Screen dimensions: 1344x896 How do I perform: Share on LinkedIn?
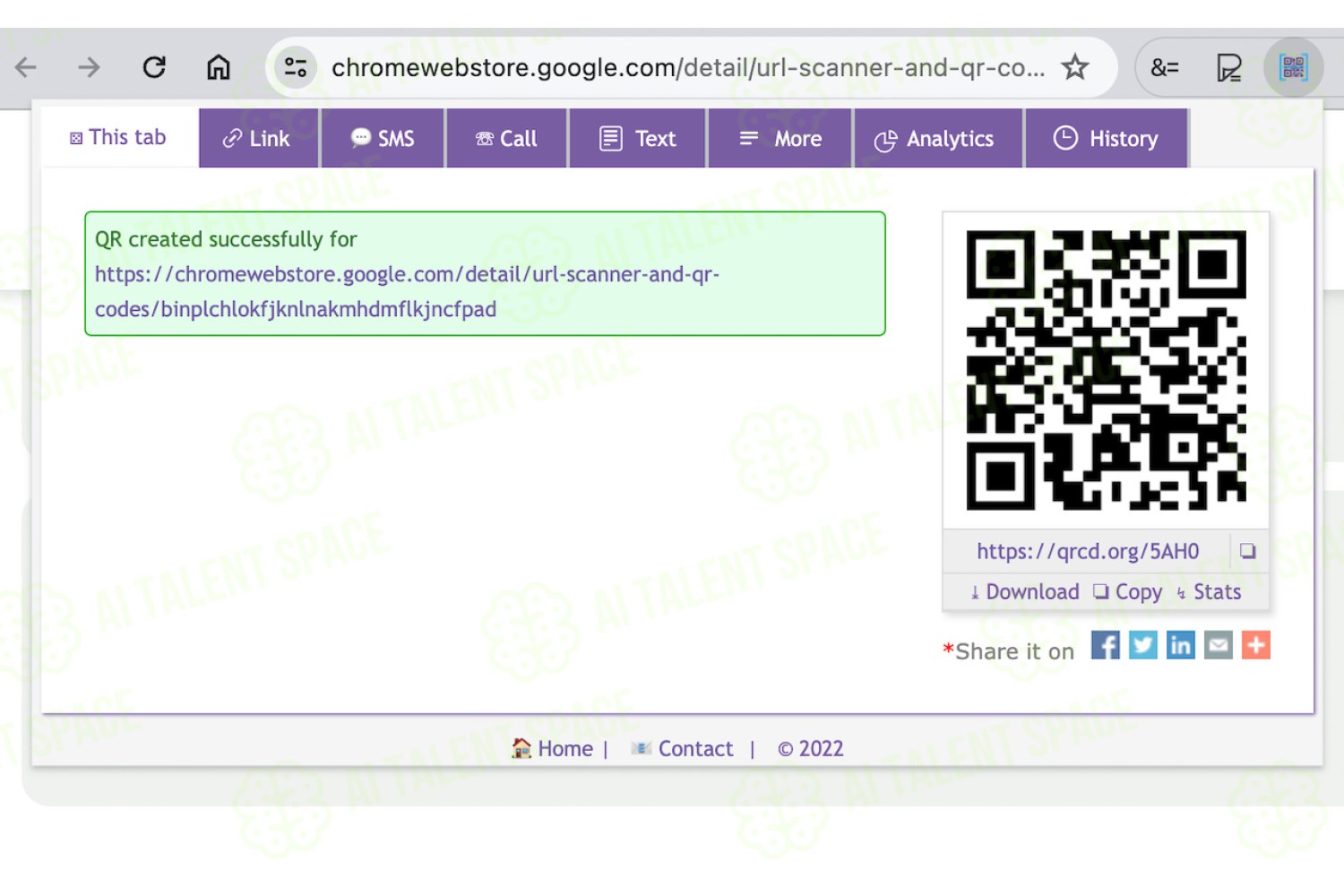[x=1181, y=645]
